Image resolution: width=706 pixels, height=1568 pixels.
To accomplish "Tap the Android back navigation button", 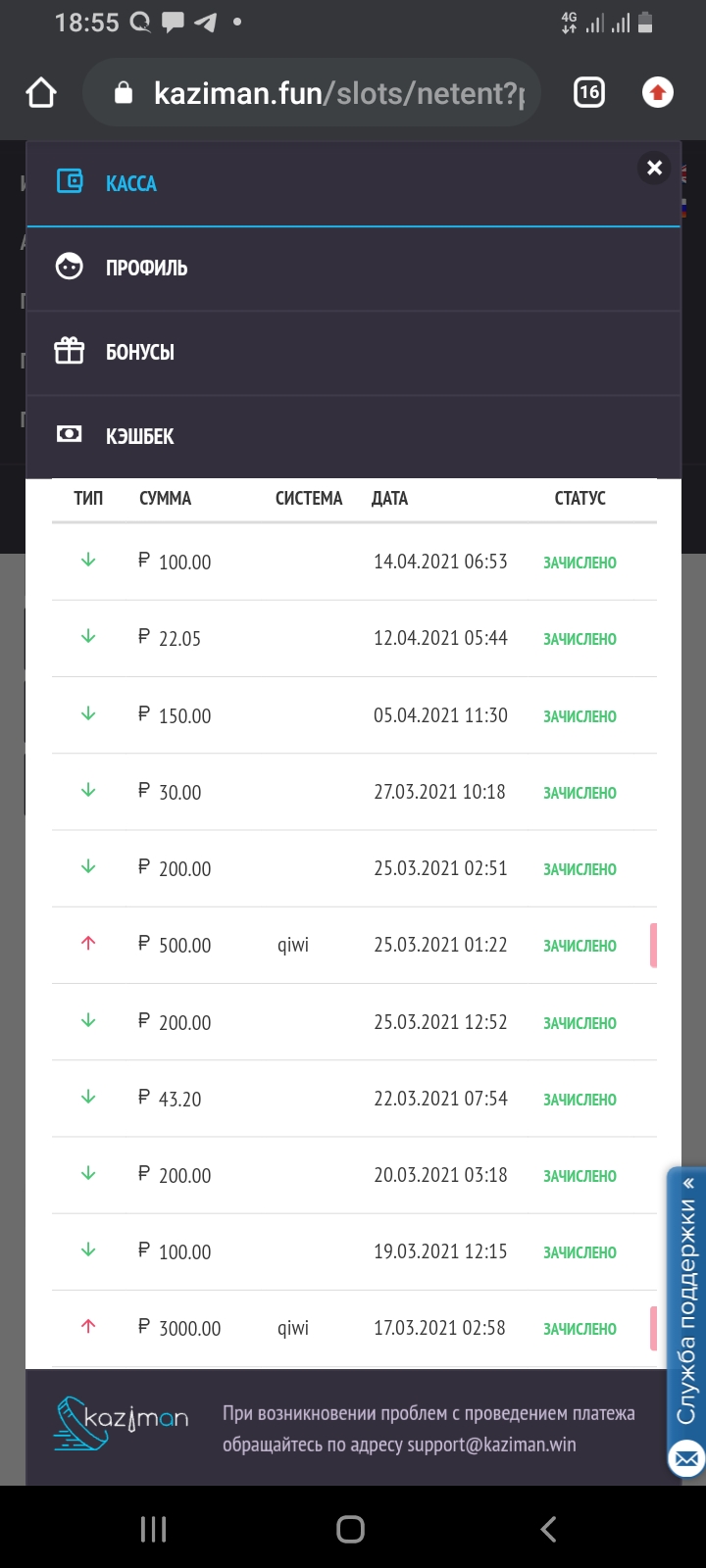I will [548, 1529].
